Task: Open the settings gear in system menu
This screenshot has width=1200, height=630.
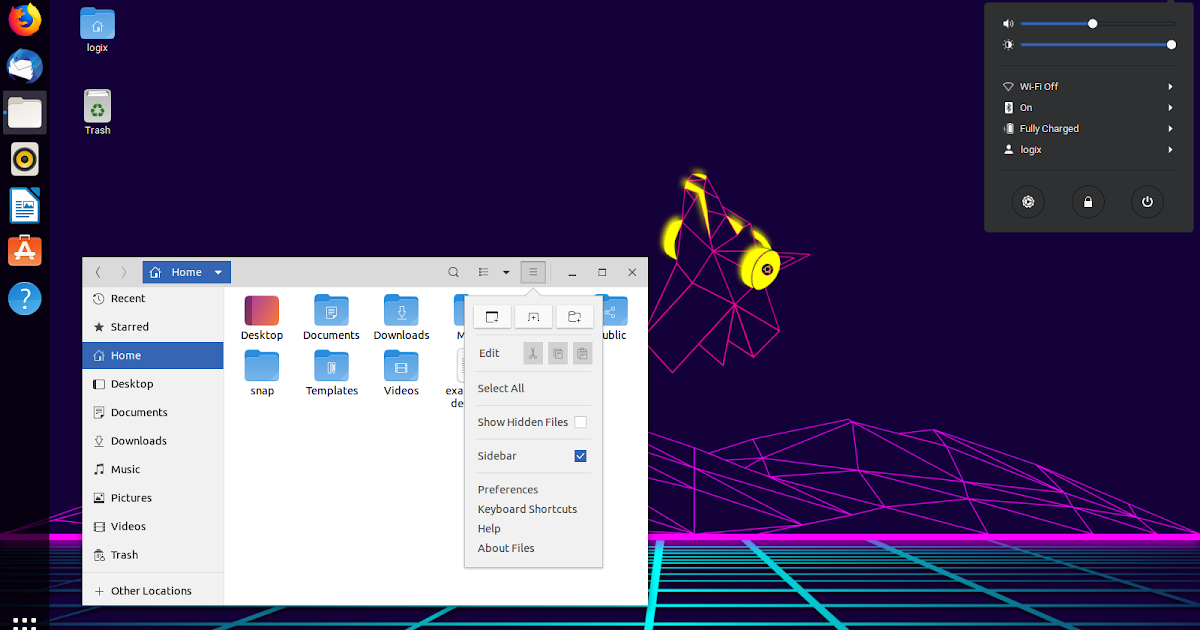Action: coord(1028,201)
